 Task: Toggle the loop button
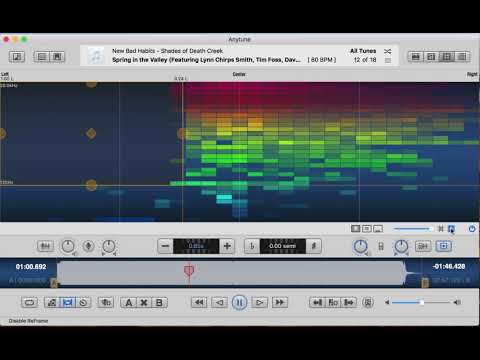click(29, 303)
